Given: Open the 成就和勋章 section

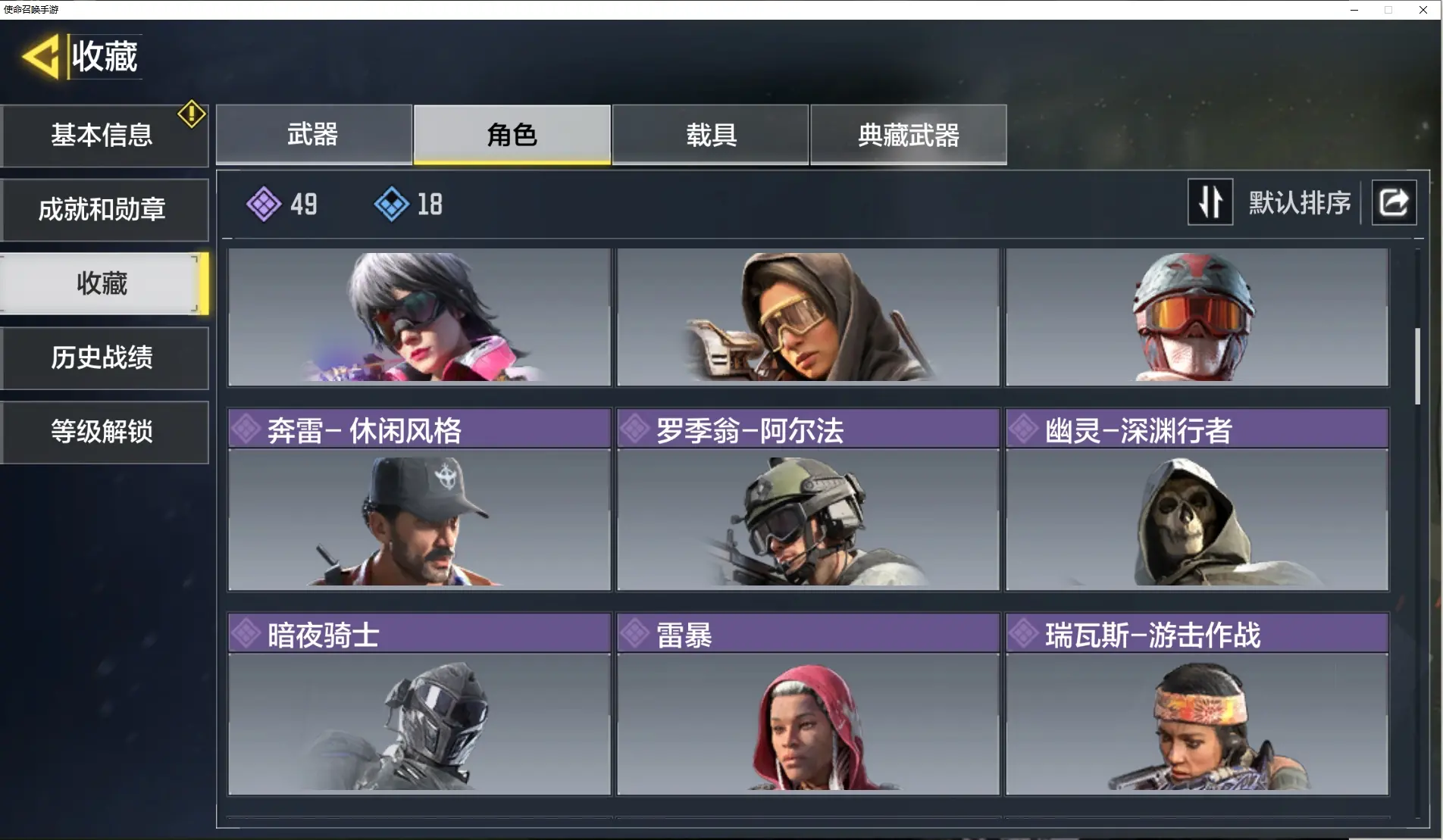Looking at the screenshot, I should (x=104, y=210).
